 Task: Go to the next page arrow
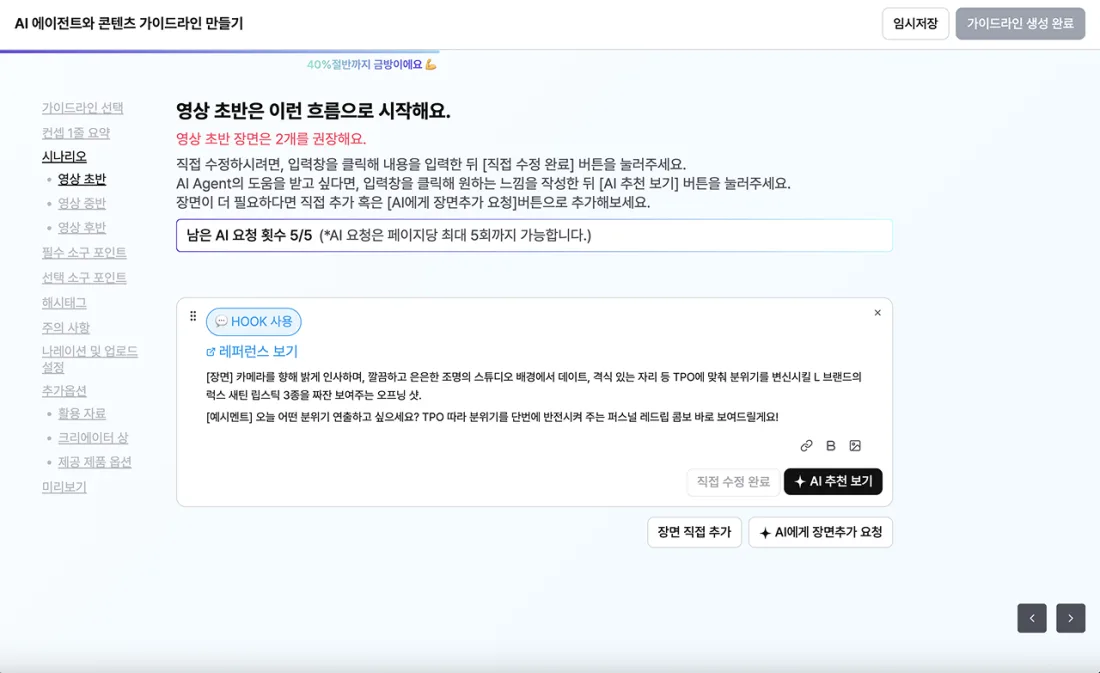1071,618
